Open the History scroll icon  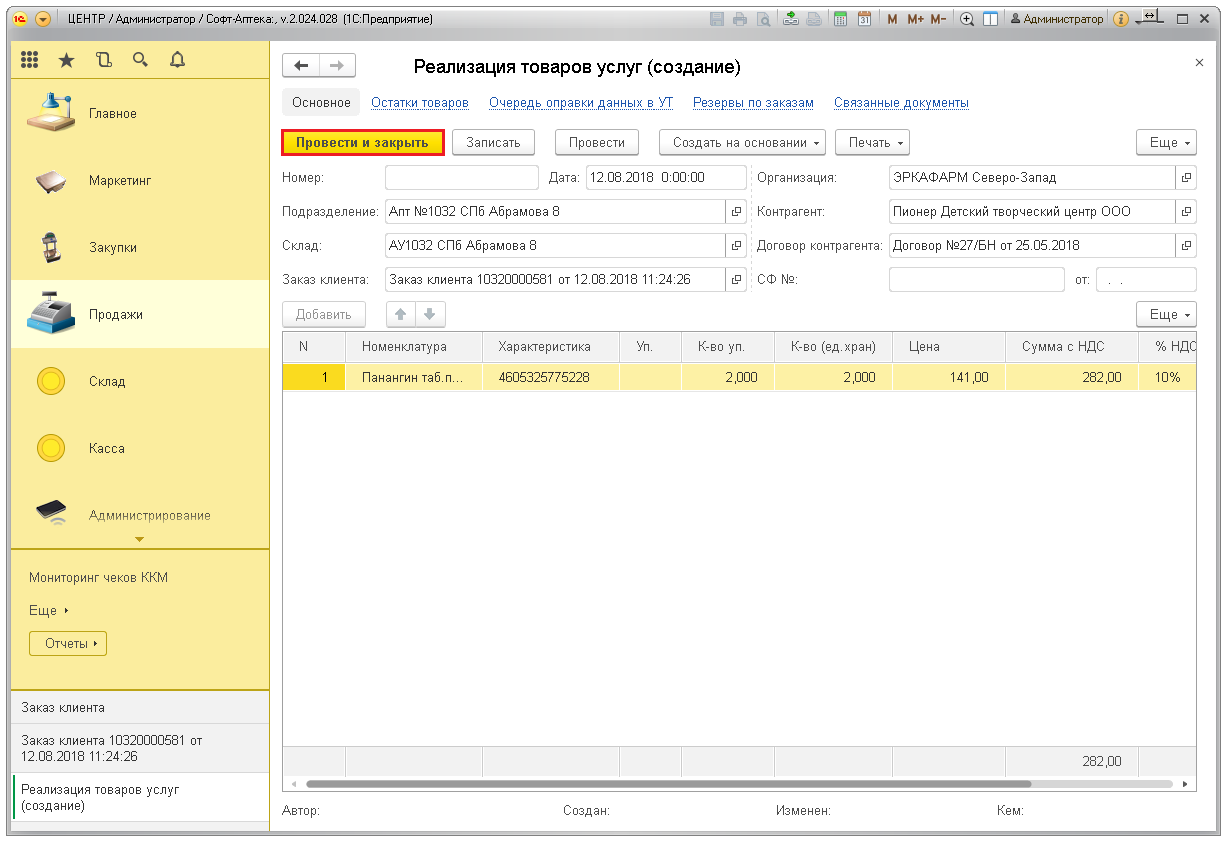pyautogui.click(x=104, y=60)
